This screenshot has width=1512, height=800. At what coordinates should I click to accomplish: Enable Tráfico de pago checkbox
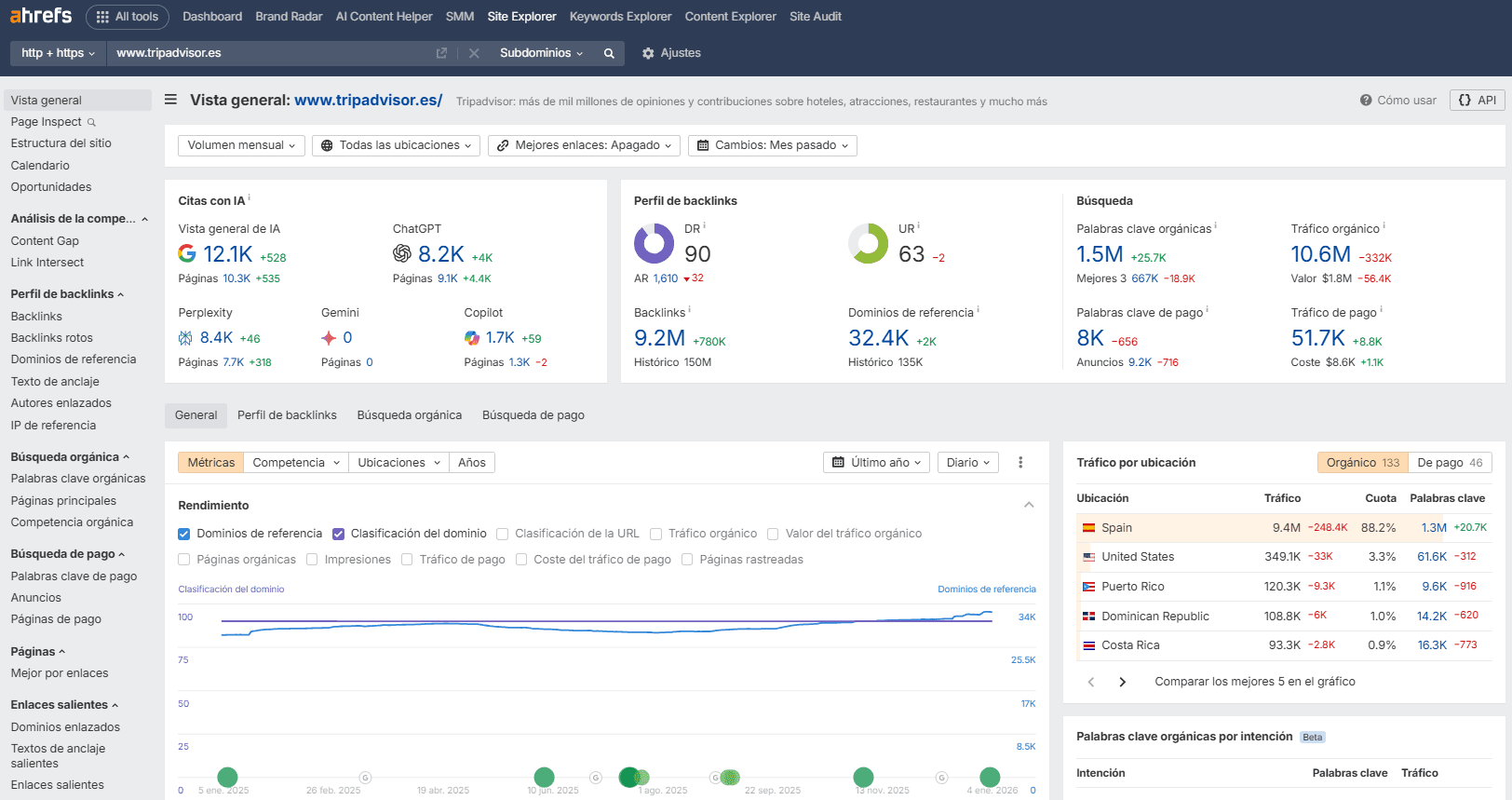tap(407, 560)
